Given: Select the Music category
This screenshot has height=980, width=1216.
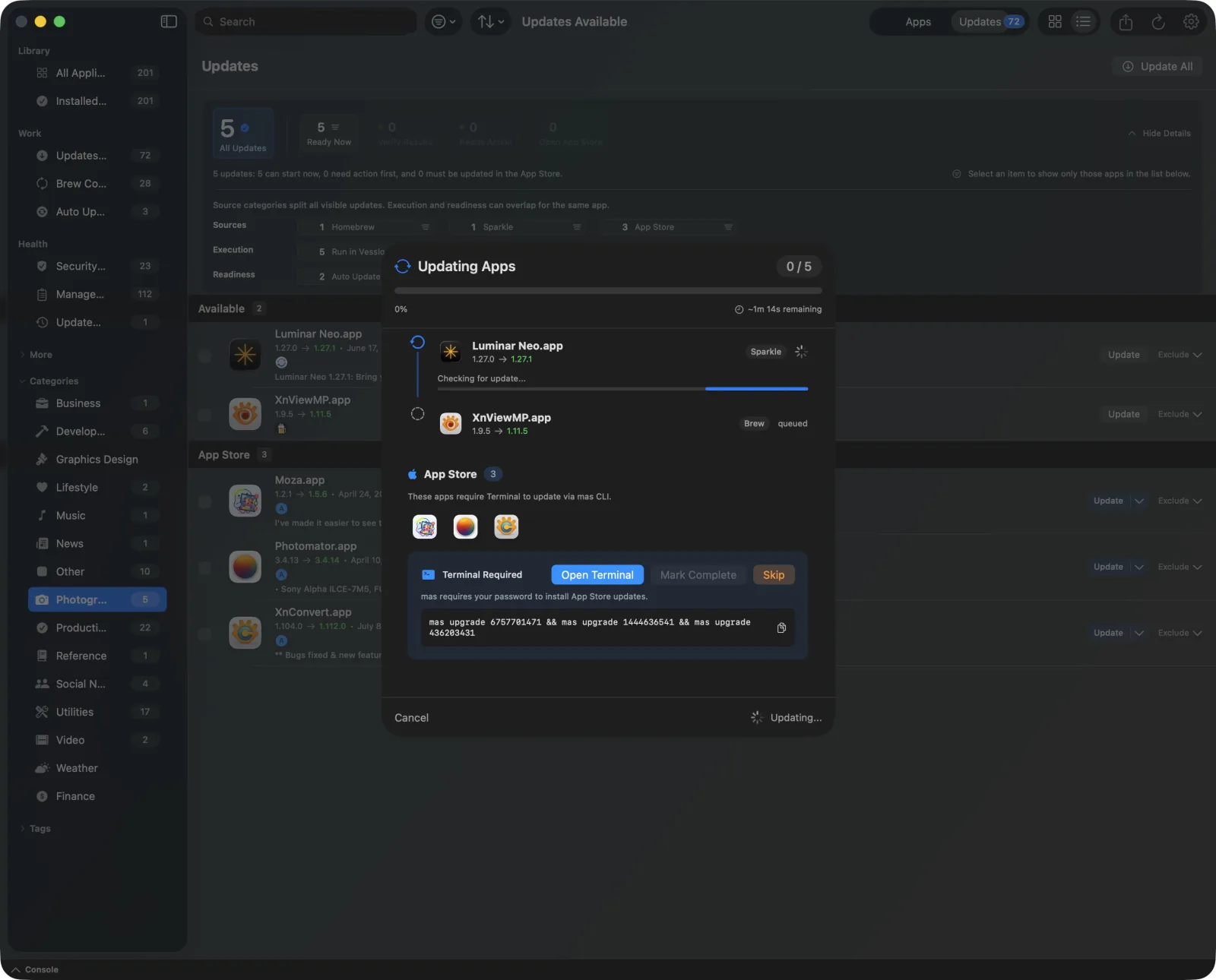Looking at the screenshot, I should click(x=97, y=516).
